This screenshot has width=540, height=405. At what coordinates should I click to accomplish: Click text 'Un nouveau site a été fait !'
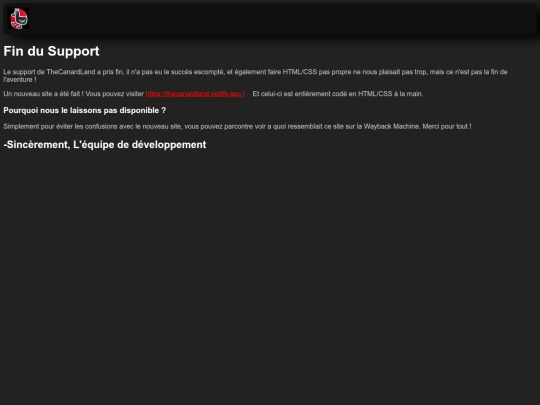[44, 94]
